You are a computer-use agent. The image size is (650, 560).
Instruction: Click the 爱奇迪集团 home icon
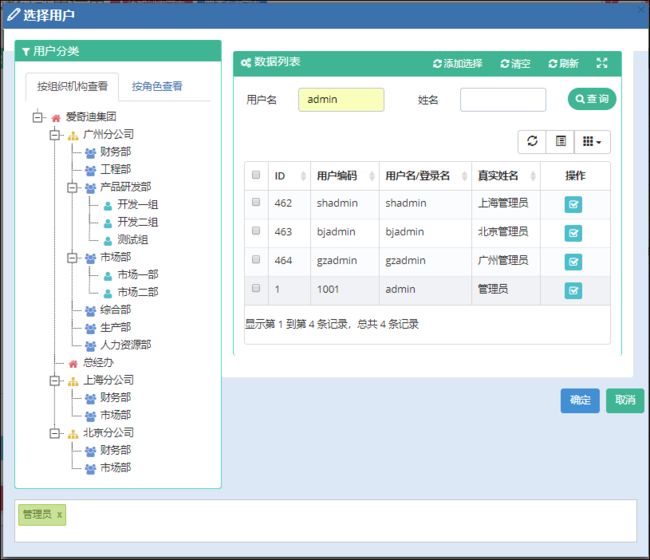[56, 118]
